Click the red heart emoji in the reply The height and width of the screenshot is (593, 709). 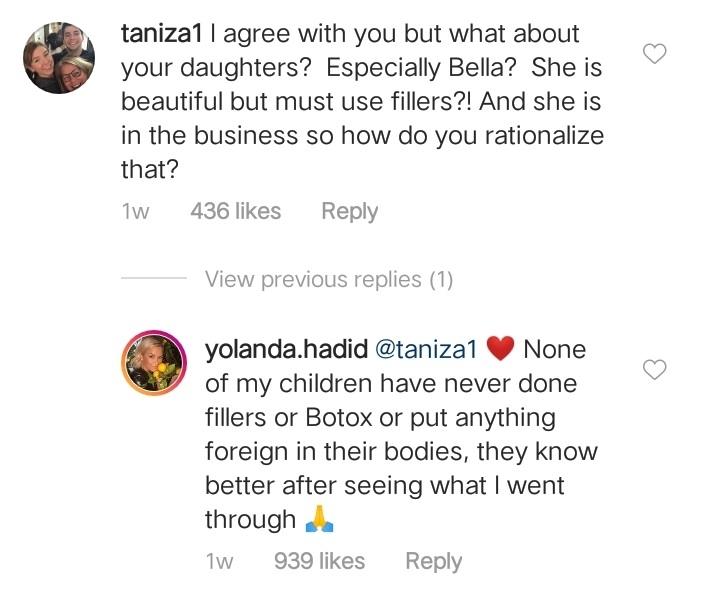(x=501, y=349)
